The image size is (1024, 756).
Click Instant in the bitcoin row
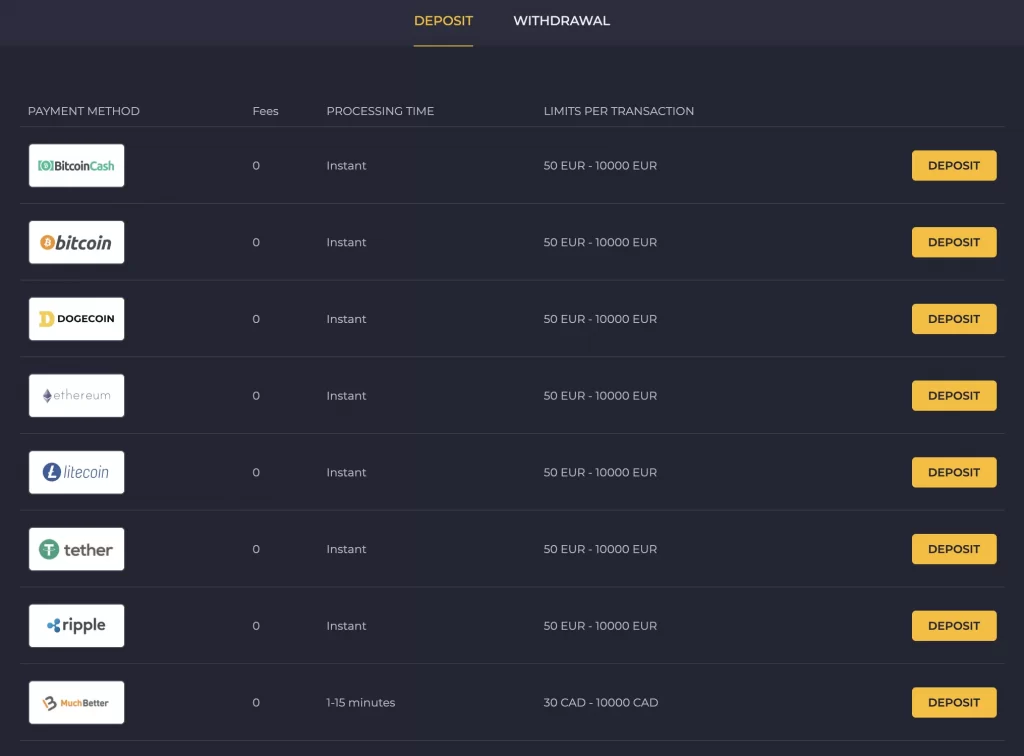(x=346, y=242)
